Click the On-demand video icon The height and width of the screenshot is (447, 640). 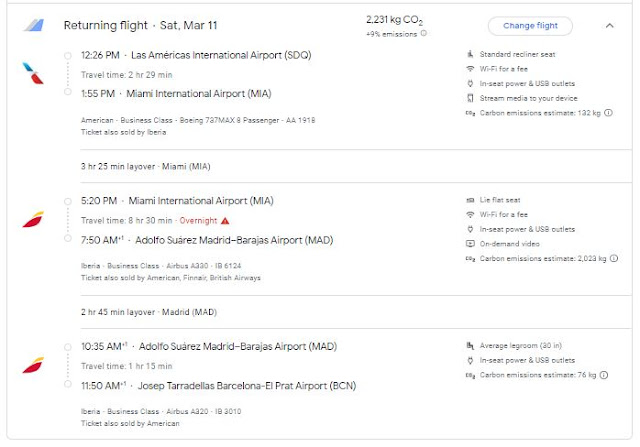[x=470, y=244]
